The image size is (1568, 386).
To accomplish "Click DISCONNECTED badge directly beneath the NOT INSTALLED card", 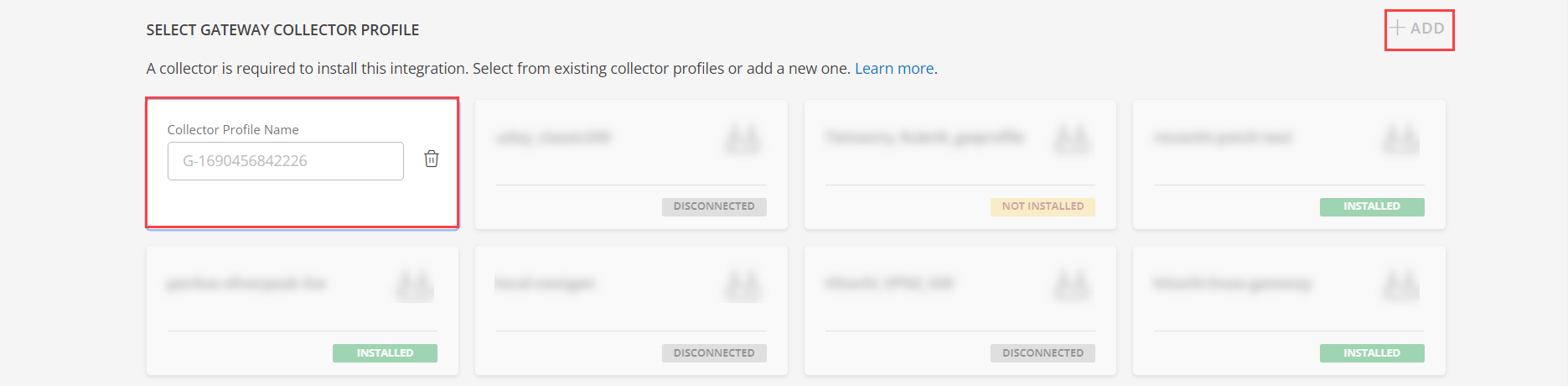I will coord(1043,353).
